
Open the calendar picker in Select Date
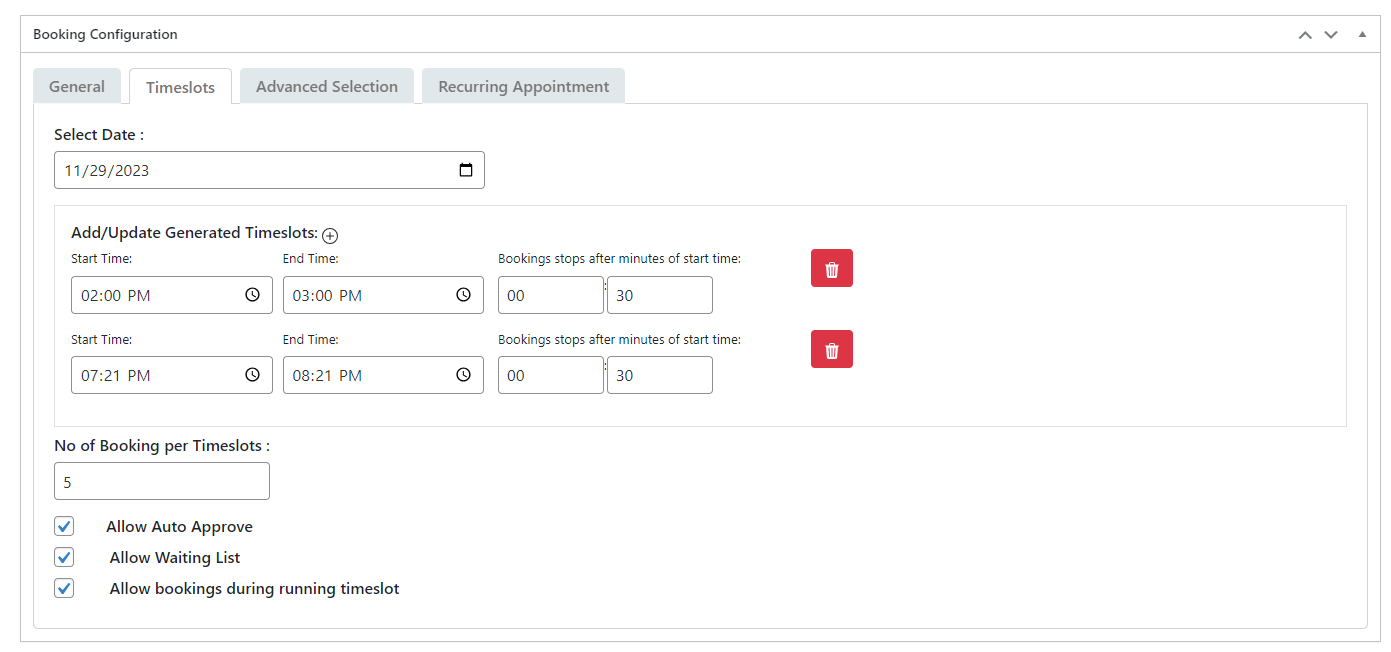[465, 170]
